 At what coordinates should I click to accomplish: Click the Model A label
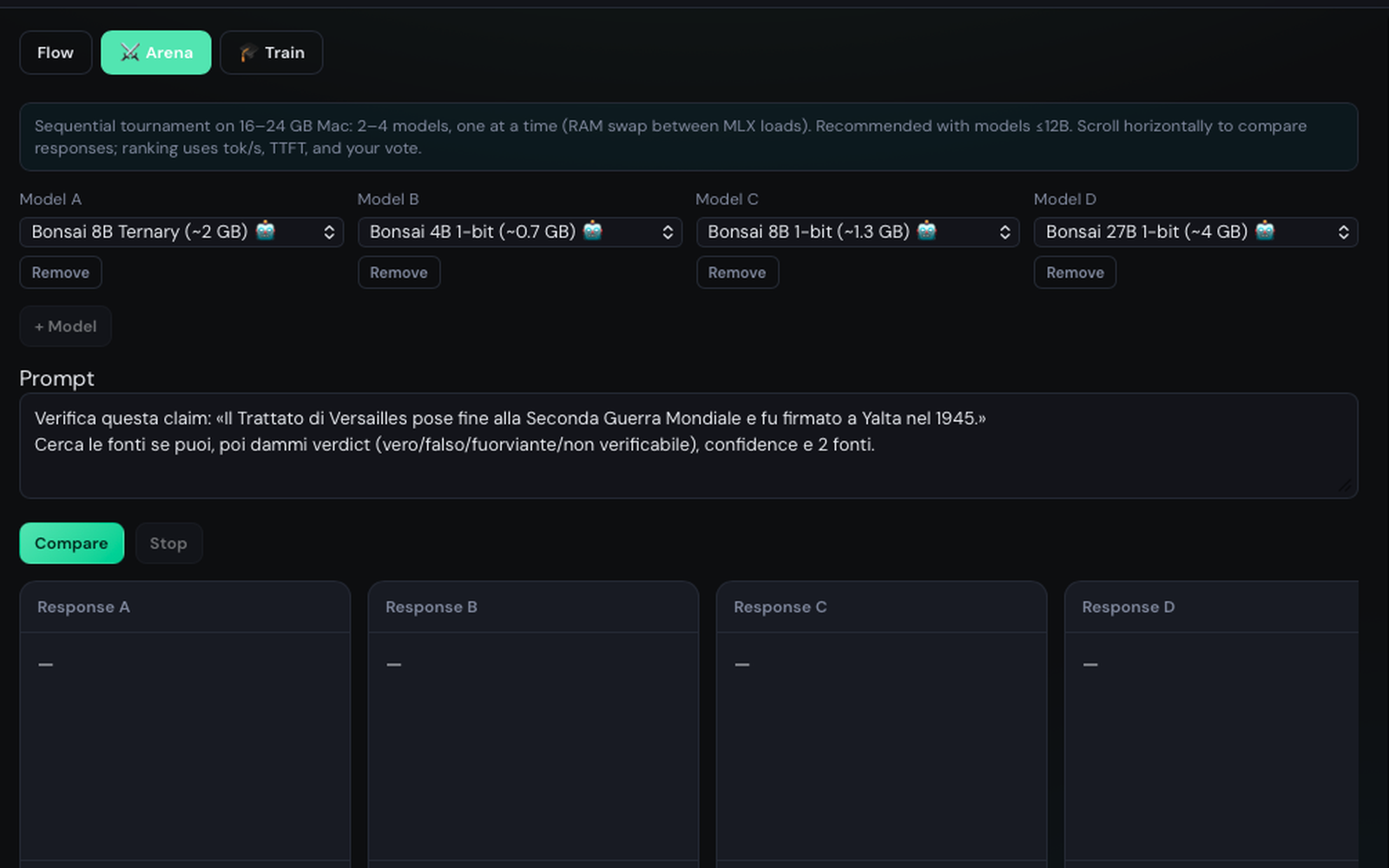(x=50, y=200)
